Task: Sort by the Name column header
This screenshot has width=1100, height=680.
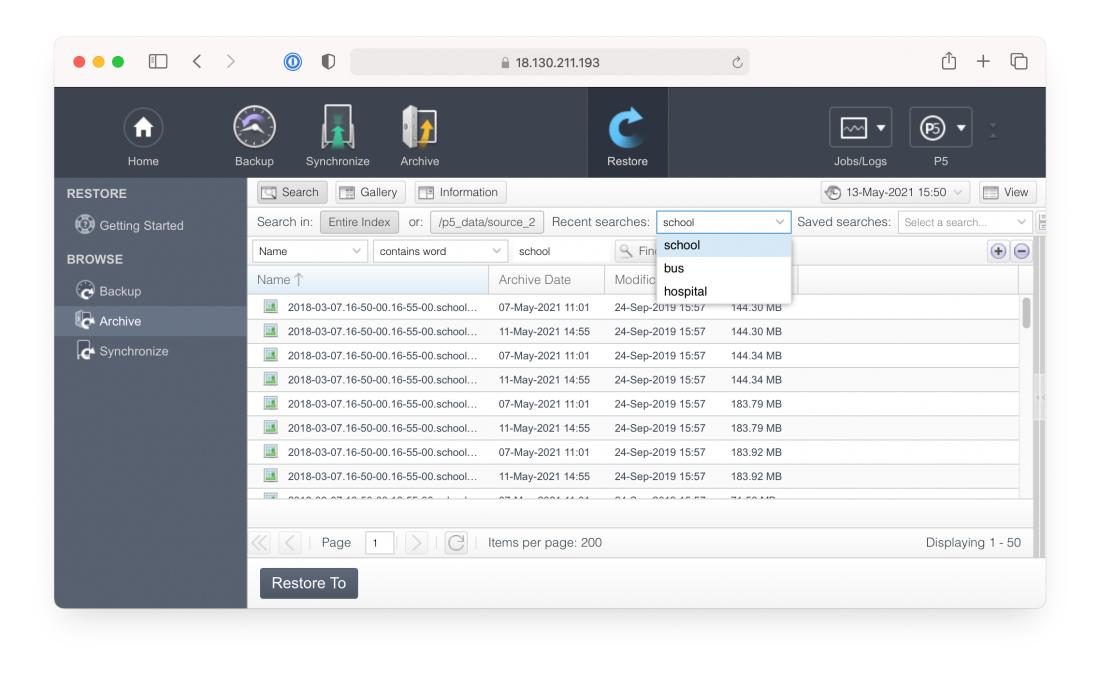Action: (x=368, y=279)
